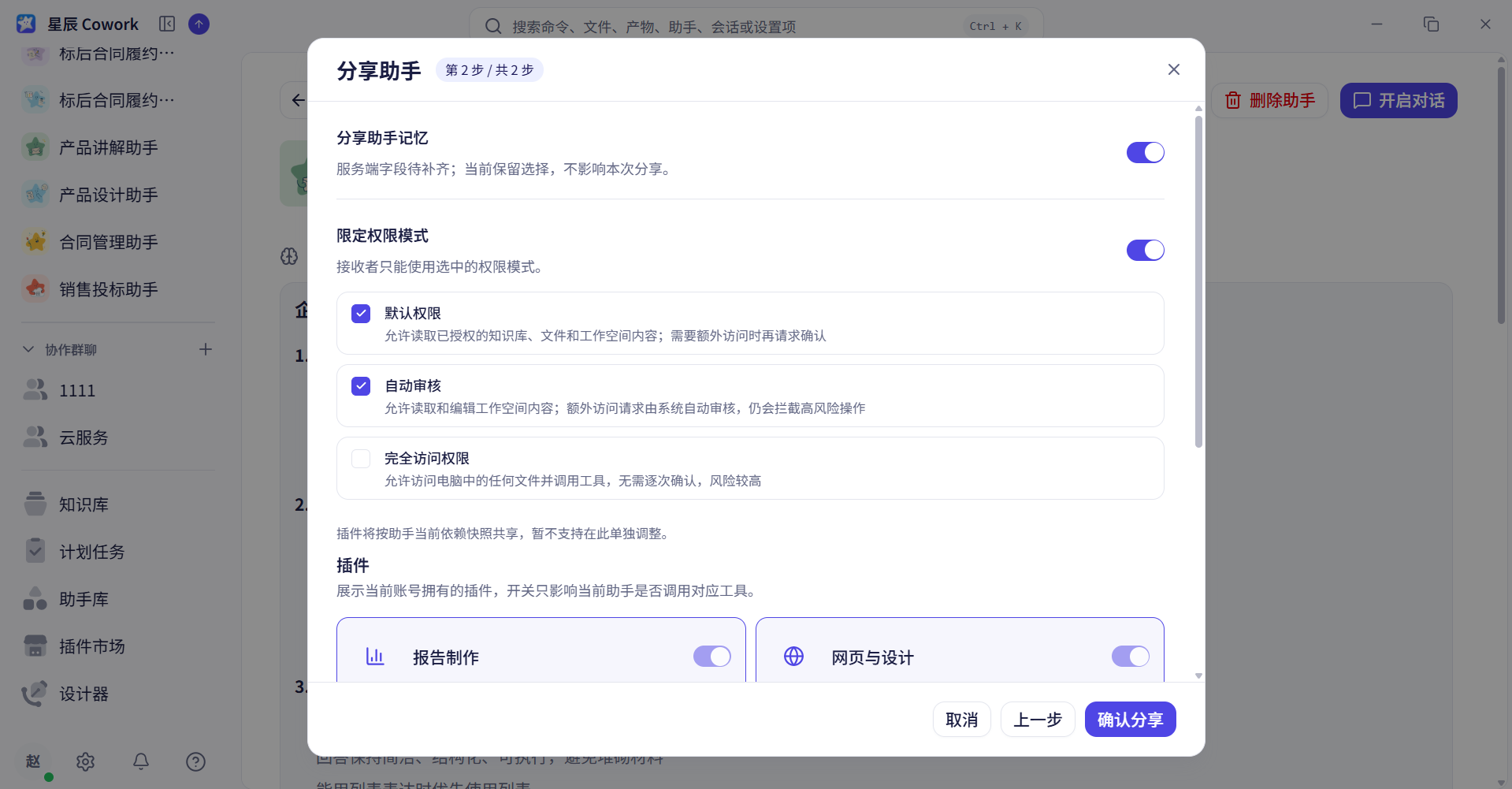Click the 赵 user avatar
The width and height of the screenshot is (1512, 789).
33,761
